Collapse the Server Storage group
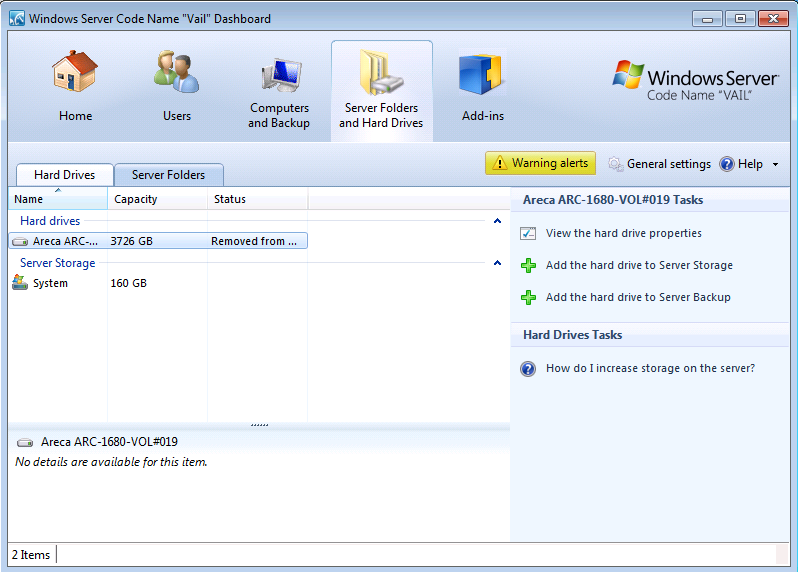Viewport: 798px width, 572px height. 497,263
